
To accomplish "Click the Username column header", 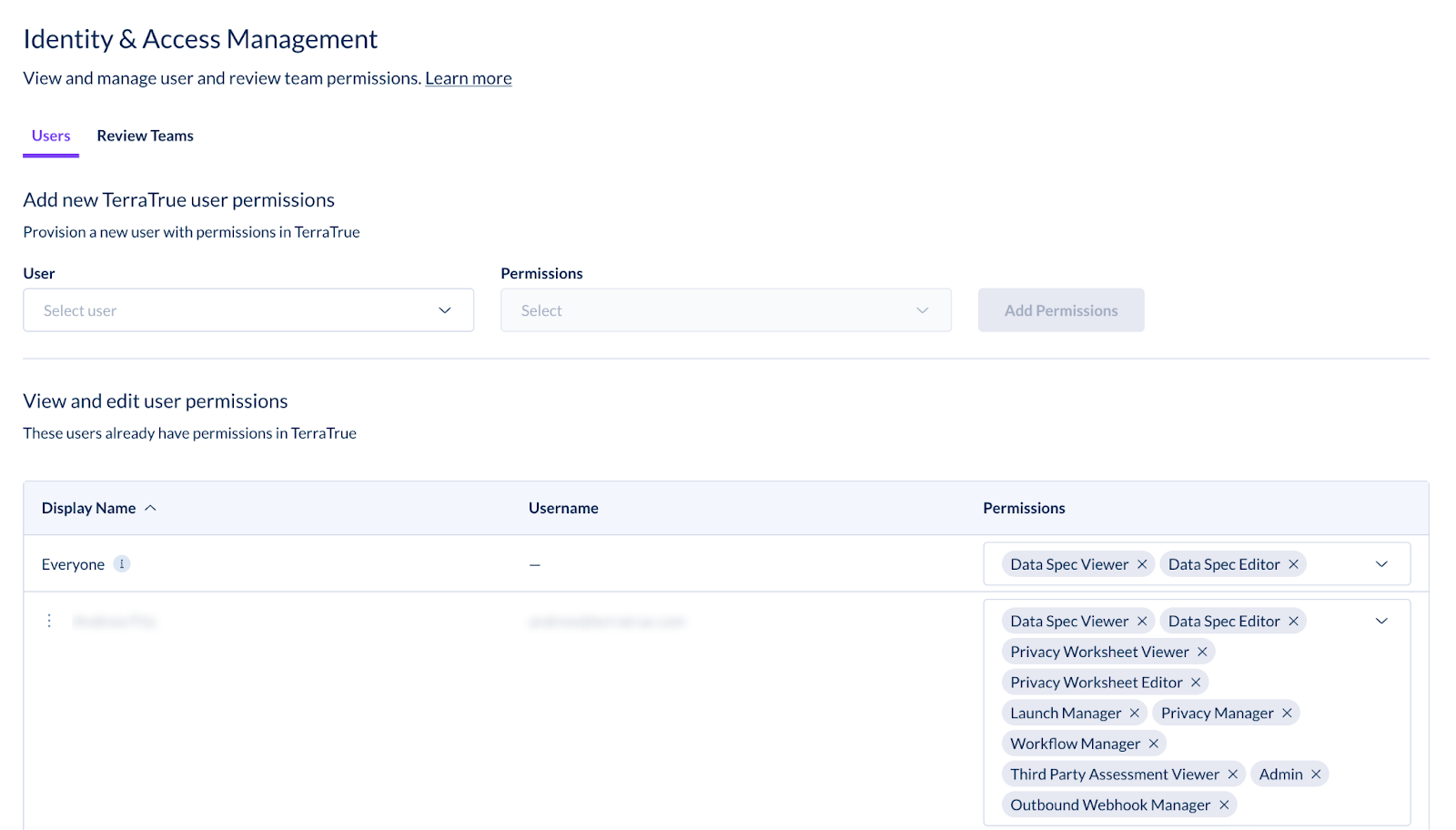I will coord(563,508).
